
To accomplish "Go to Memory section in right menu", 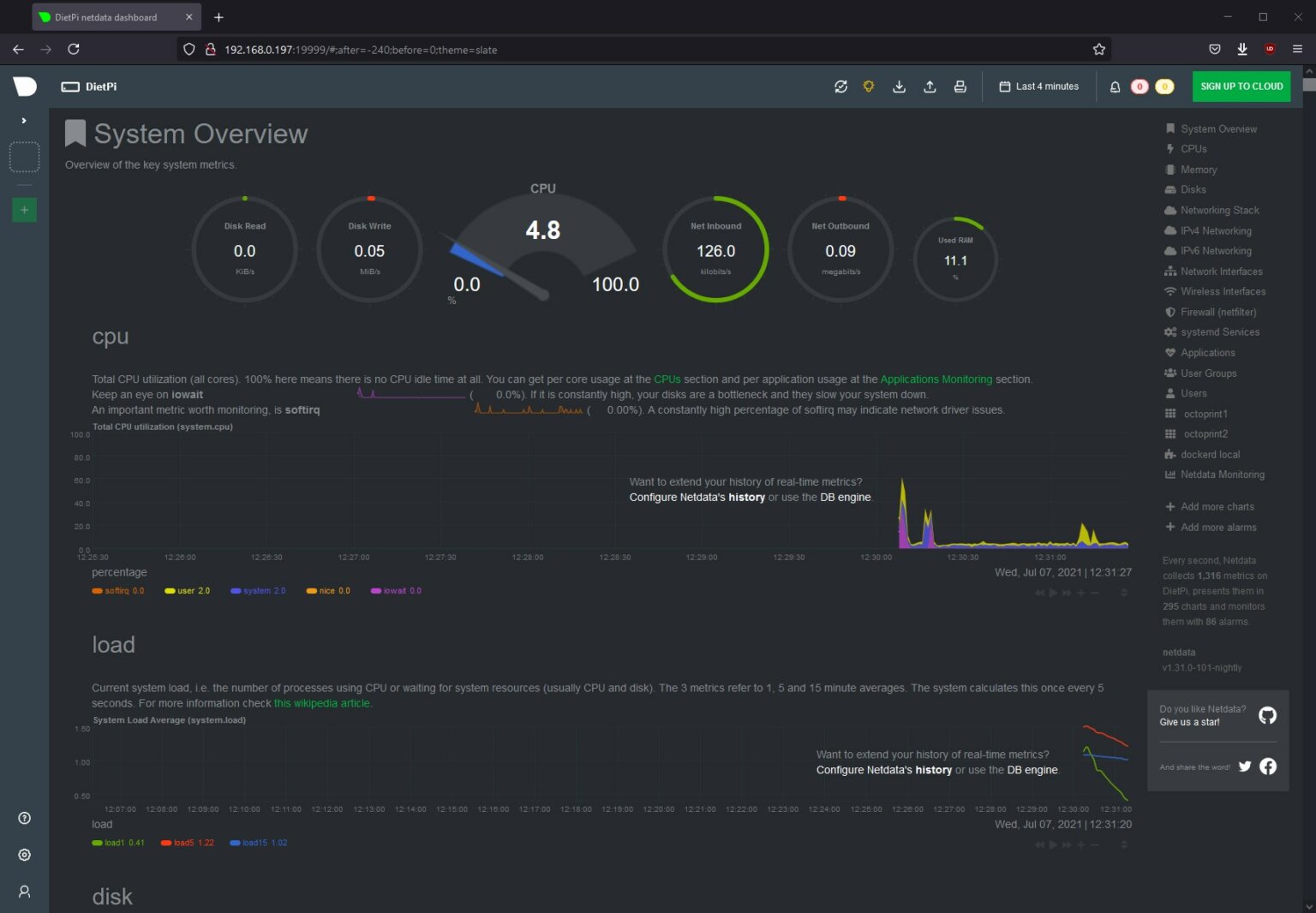I will coord(1198,170).
